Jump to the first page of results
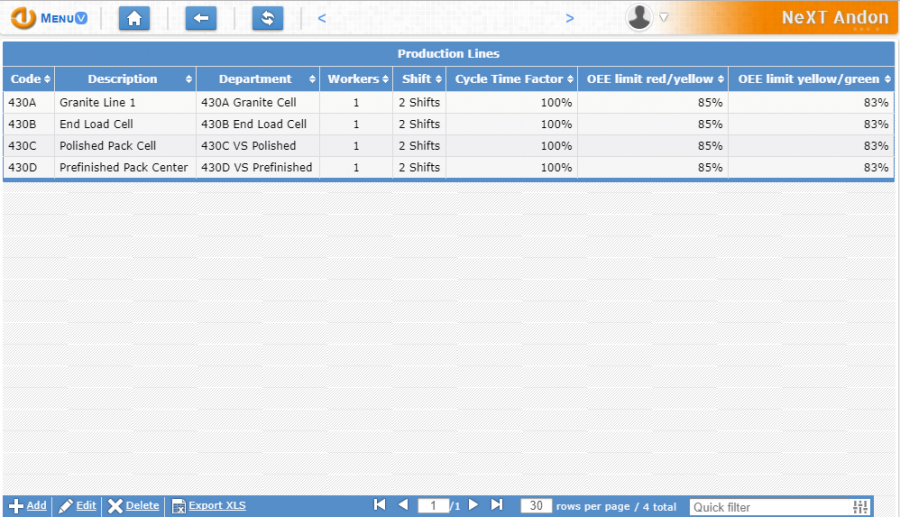The image size is (900, 517). pyautogui.click(x=380, y=505)
